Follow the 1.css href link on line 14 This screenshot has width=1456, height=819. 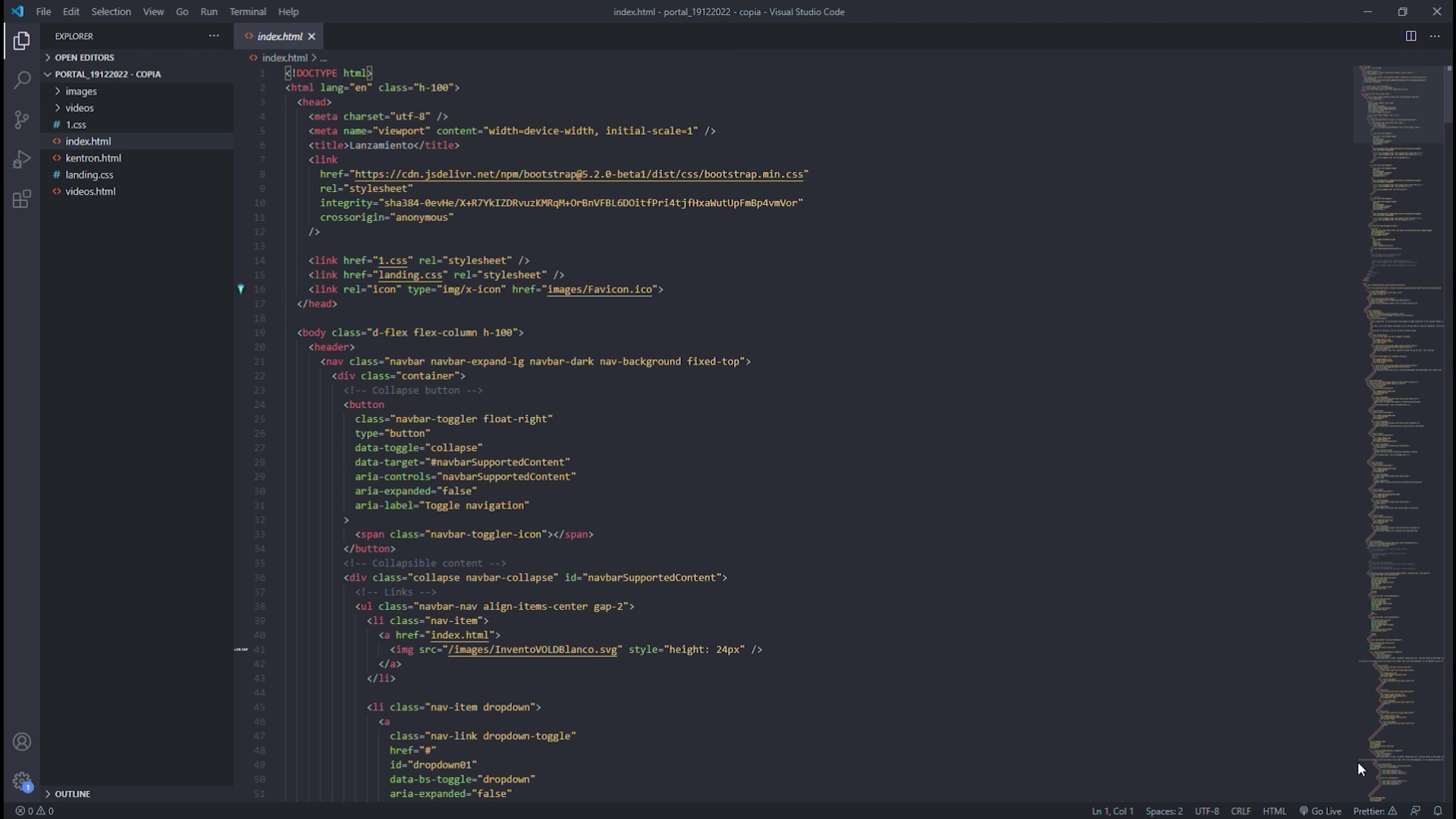[x=392, y=260]
